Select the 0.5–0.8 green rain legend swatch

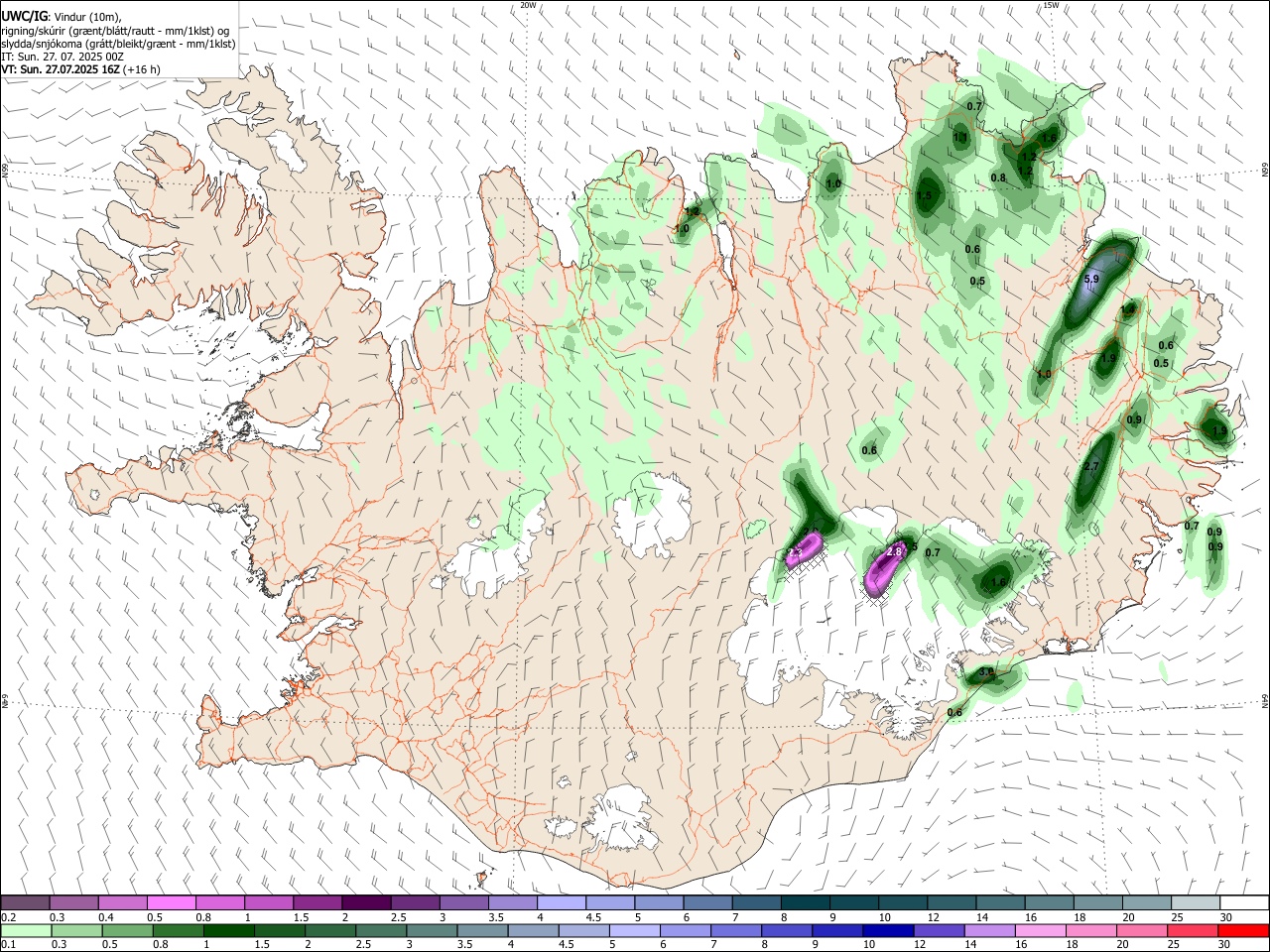[x=127, y=931]
